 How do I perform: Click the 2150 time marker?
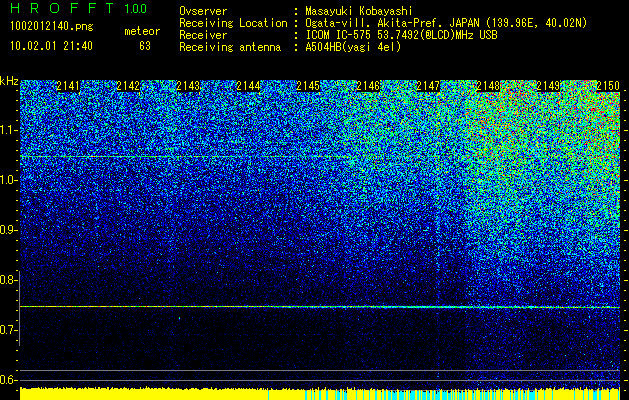pyautogui.click(x=608, y=86)
